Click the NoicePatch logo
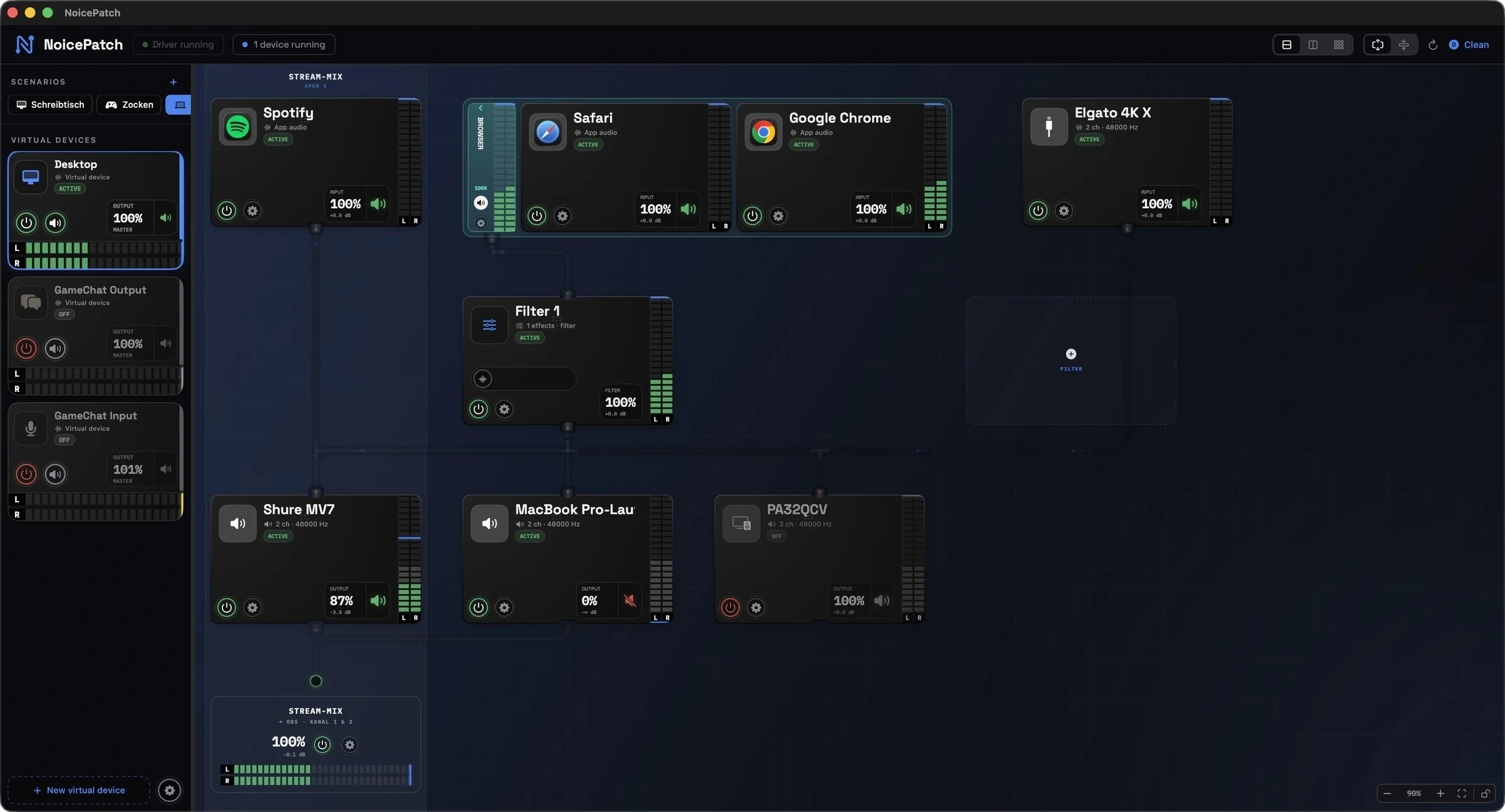The height and width of the screenshot is (812, 1505). click(x=24, y=45)
